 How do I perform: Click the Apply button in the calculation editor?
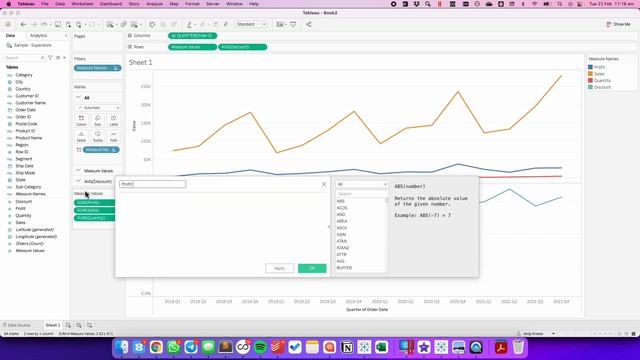coord(280,268)
